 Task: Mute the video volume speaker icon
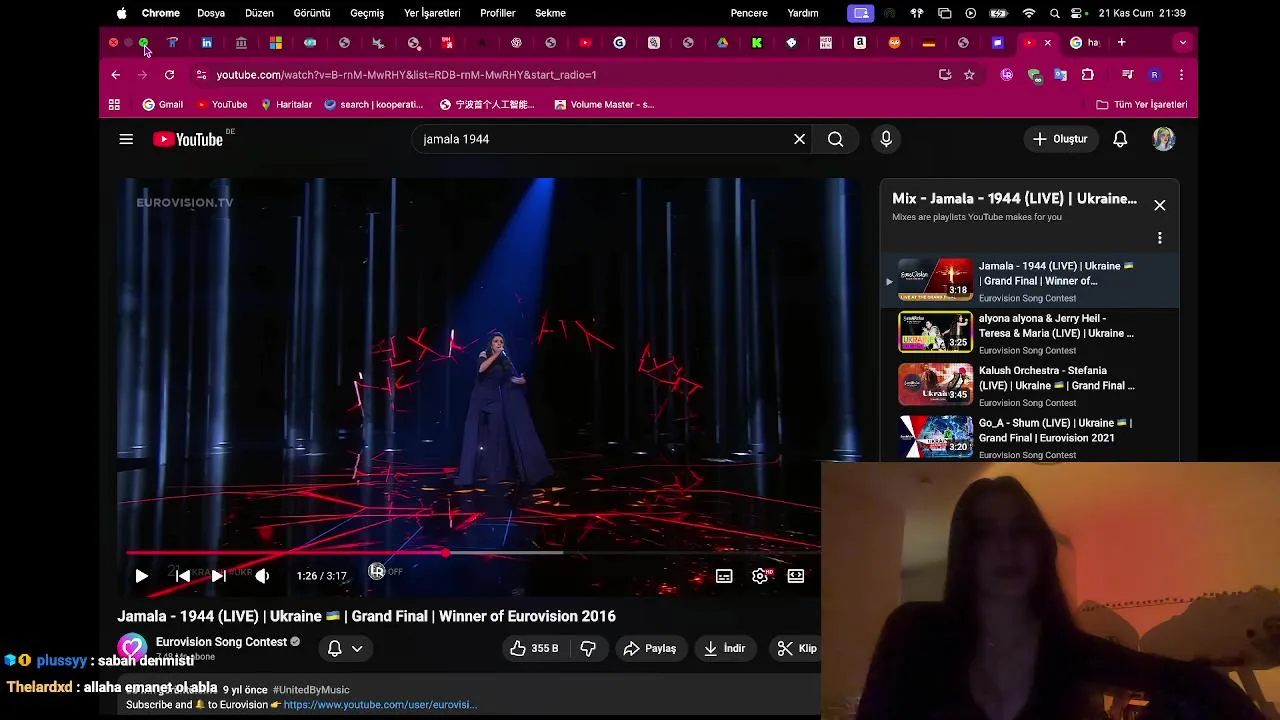262,576
